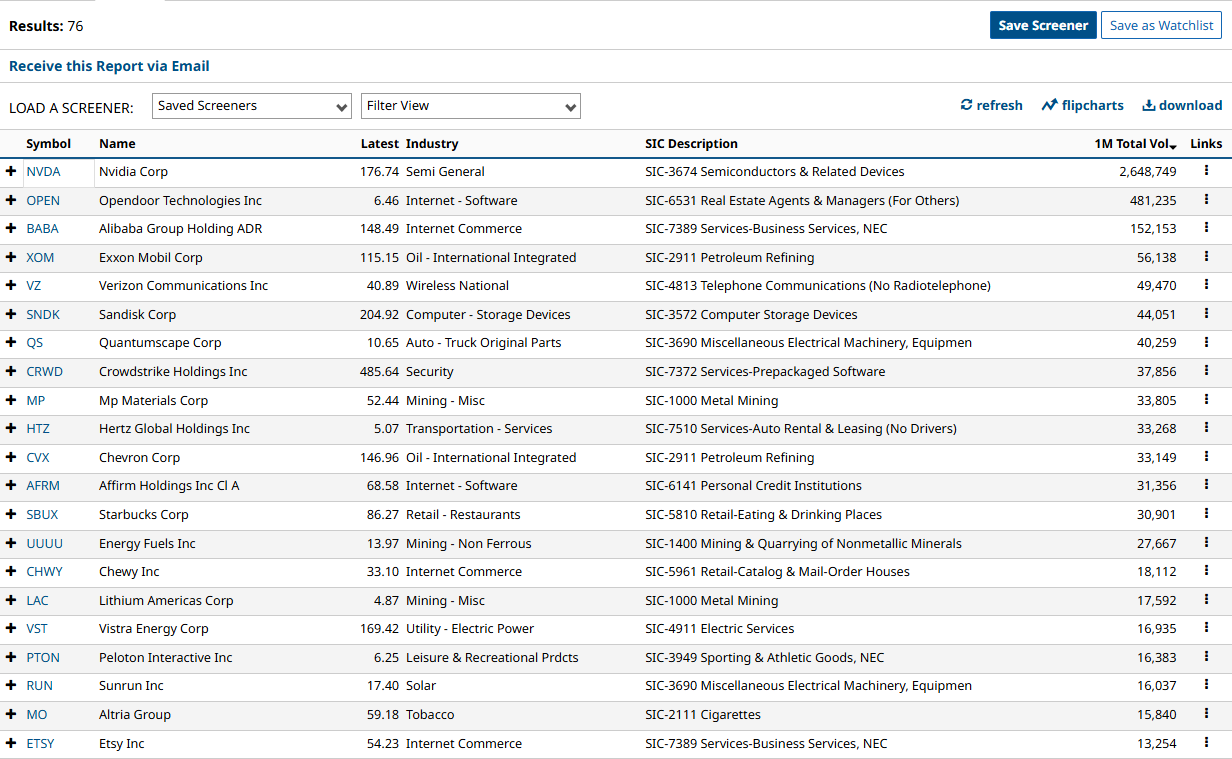This screenshot has height=759, width=1232.
Task: Sort table by Industry column header
Action: 432,144
